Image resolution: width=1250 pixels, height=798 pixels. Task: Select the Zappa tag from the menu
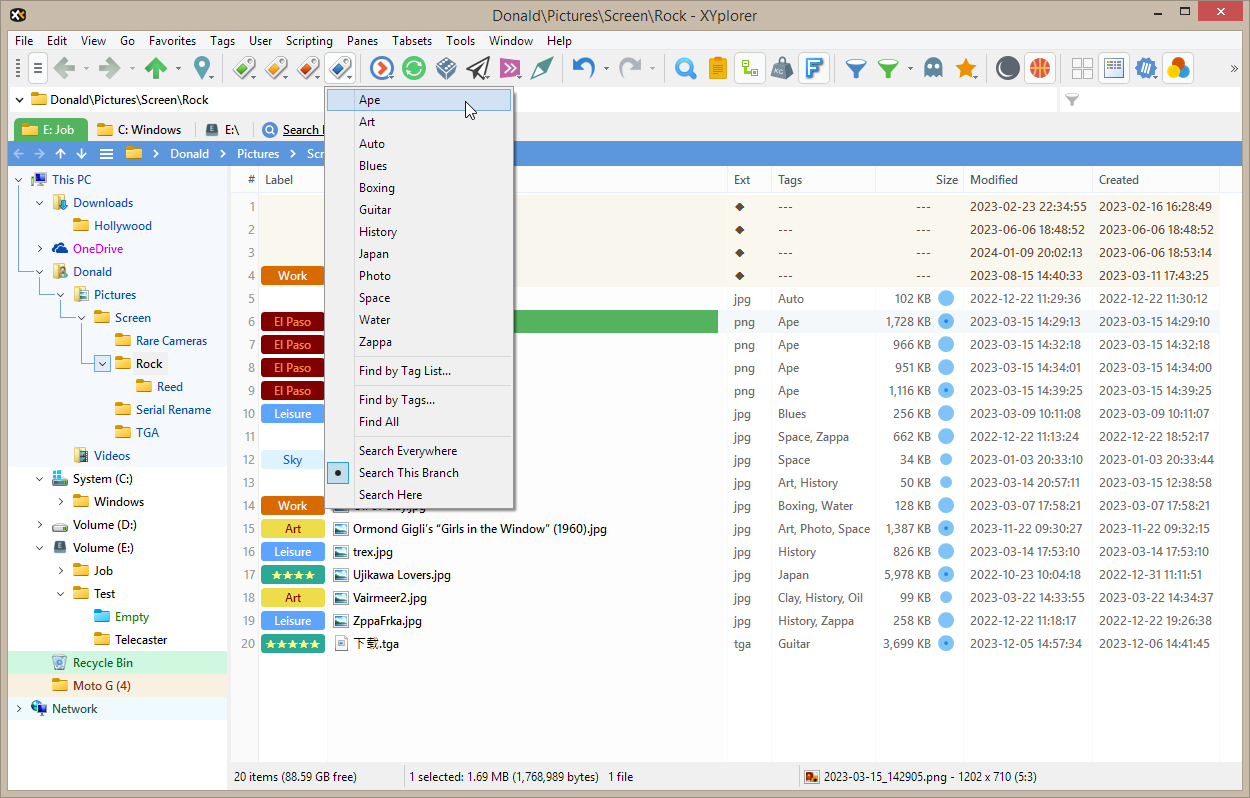tap(375, 342)
